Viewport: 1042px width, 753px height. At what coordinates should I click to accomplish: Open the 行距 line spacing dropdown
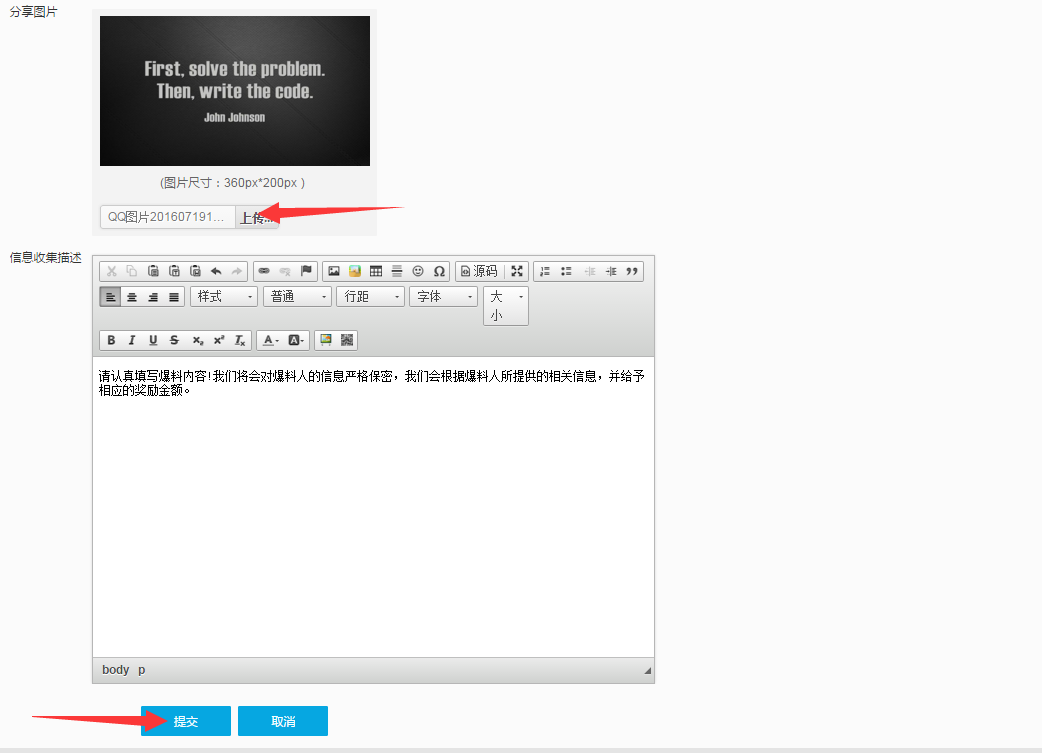coord(370,297)
